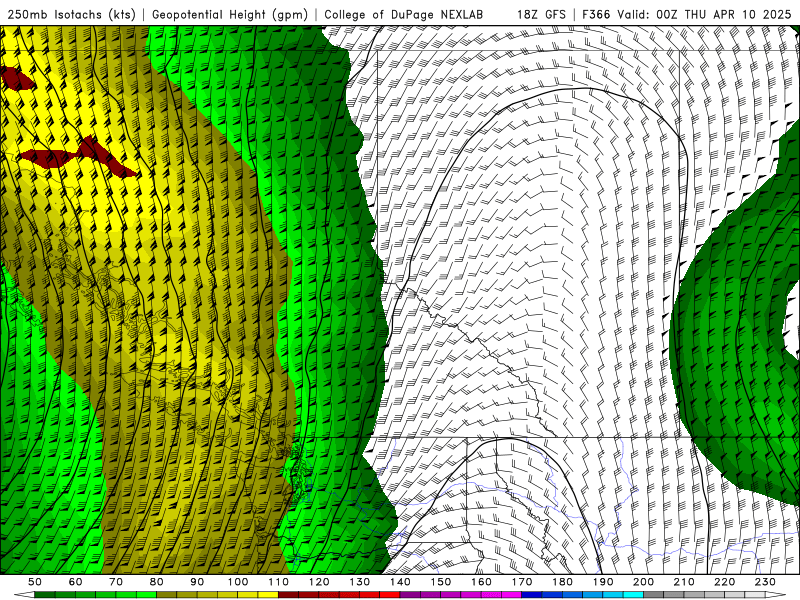Click the bright yellow swatch before the maroon section

[x=268, y=595]
